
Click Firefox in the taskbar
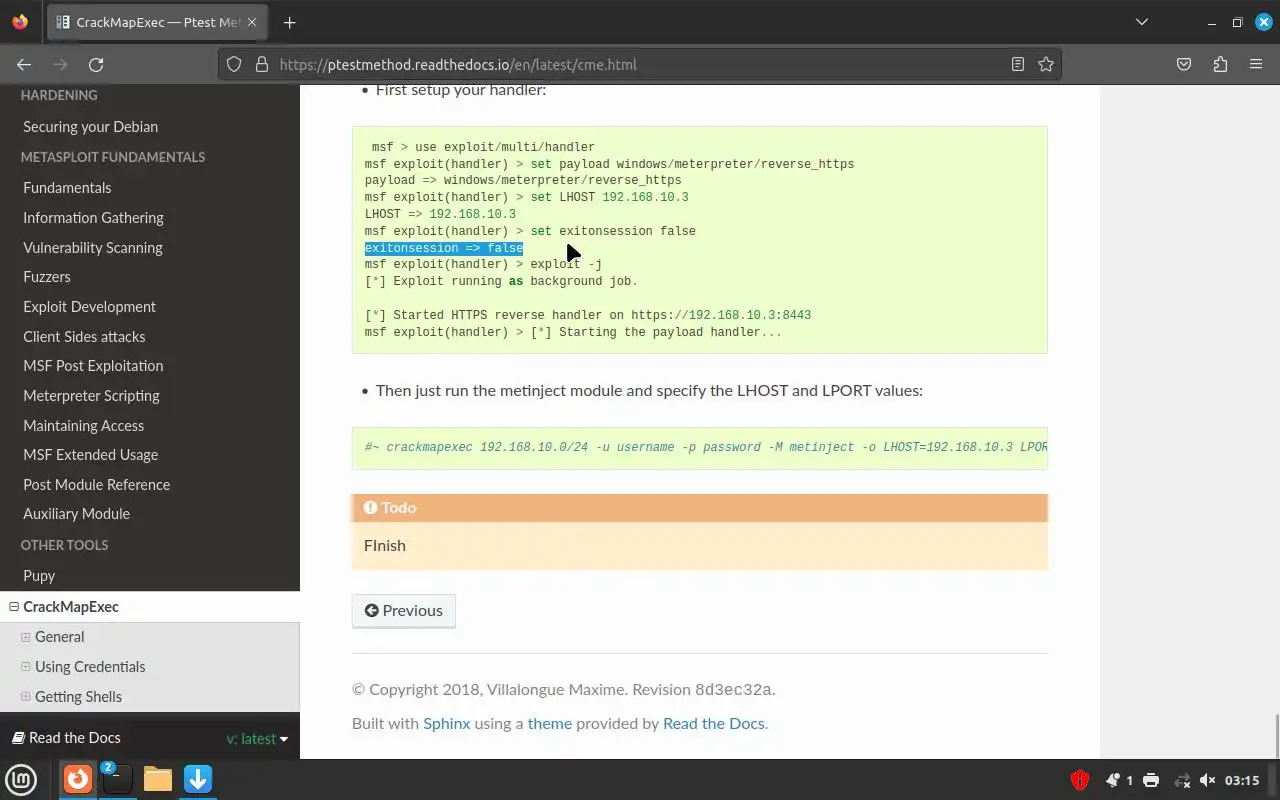78,779
